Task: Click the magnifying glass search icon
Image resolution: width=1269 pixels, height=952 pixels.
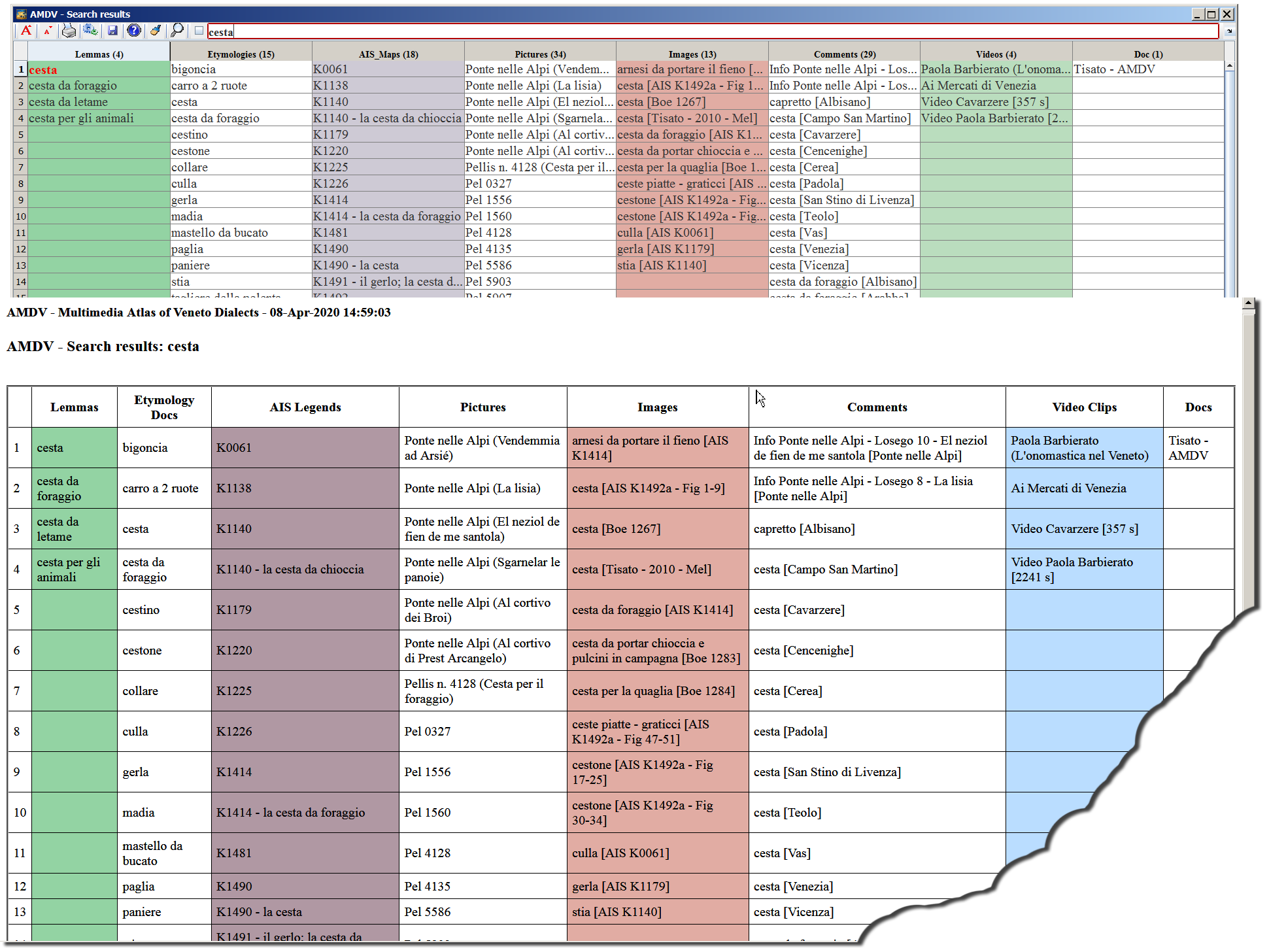Action: tap(177, 31)
